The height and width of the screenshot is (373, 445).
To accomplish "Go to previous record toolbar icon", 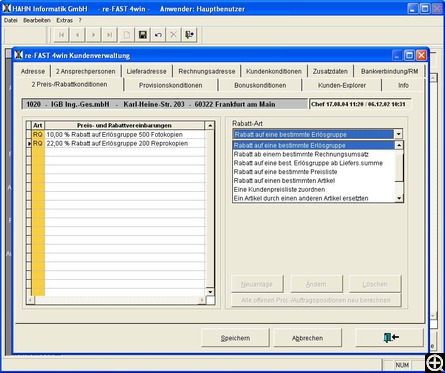I will click(x=78, y=35).
